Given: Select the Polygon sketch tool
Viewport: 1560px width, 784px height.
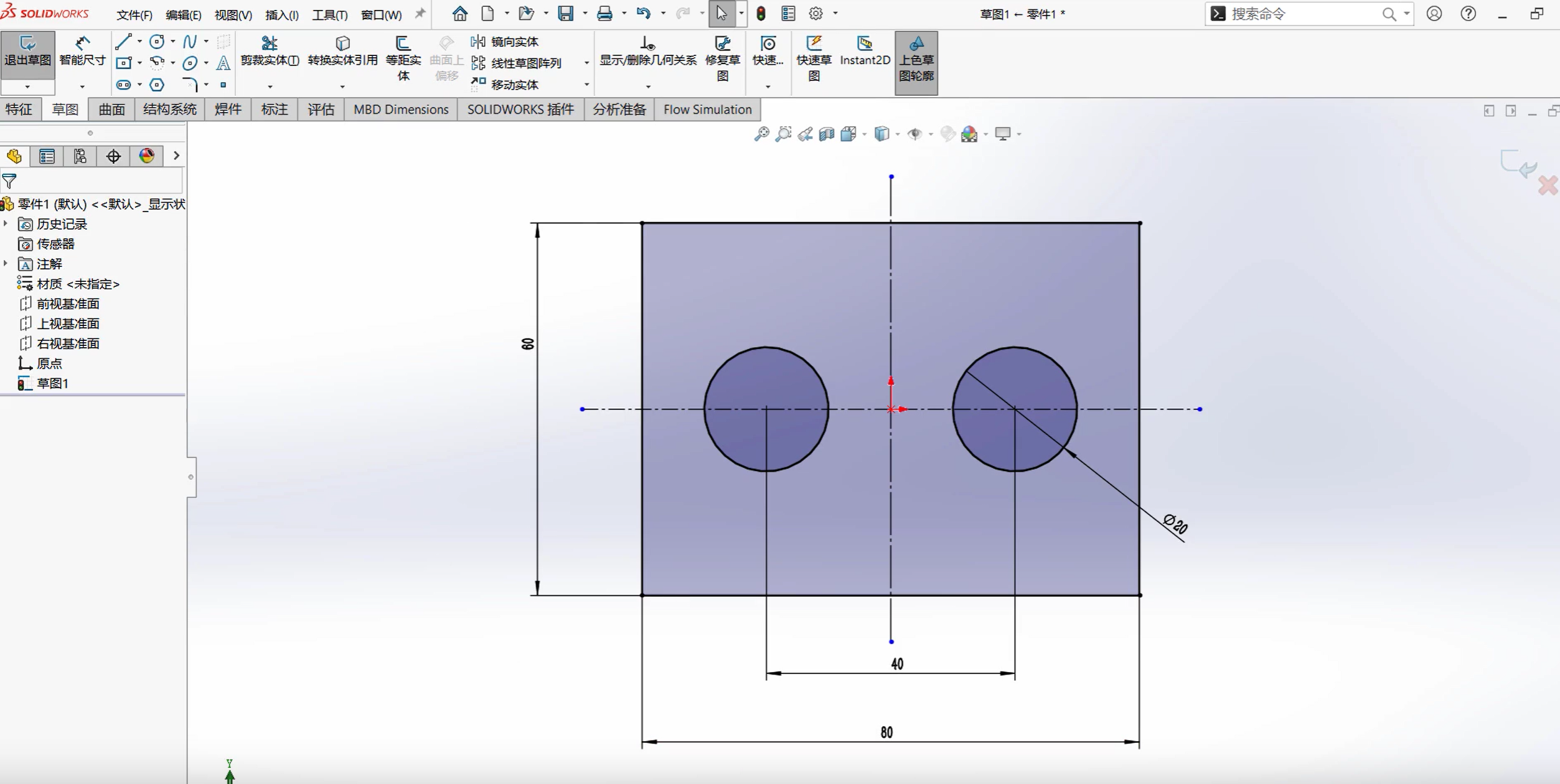Looking at the screenshot, I should 157,85.
